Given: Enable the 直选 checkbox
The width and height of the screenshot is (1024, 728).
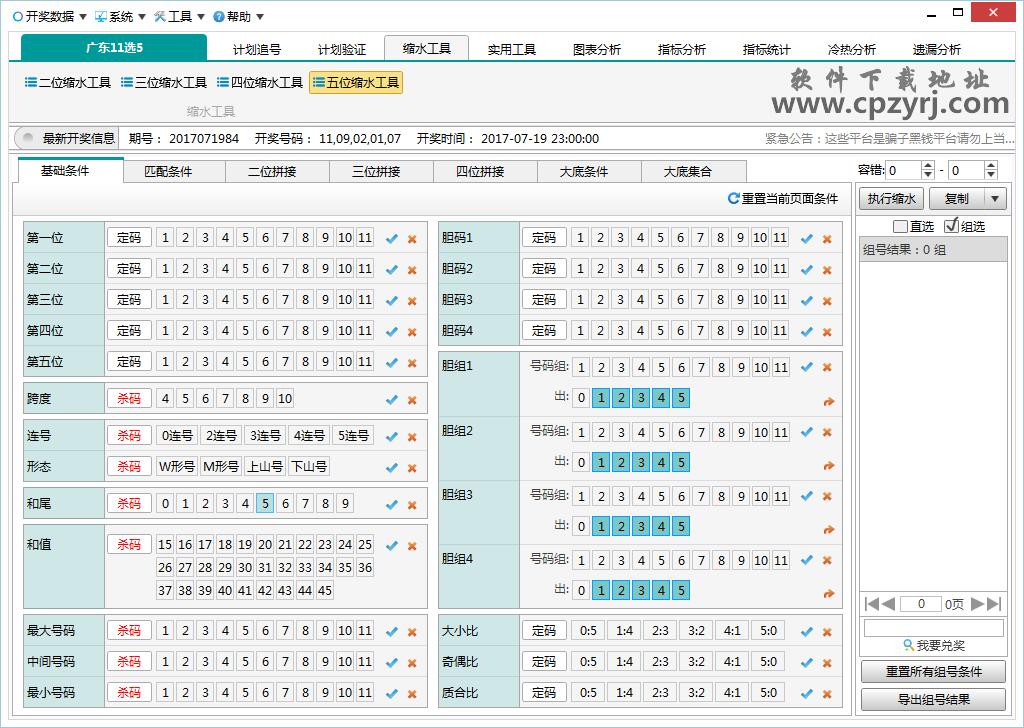Looking at the screenshot, I should [x=899, y=225].
